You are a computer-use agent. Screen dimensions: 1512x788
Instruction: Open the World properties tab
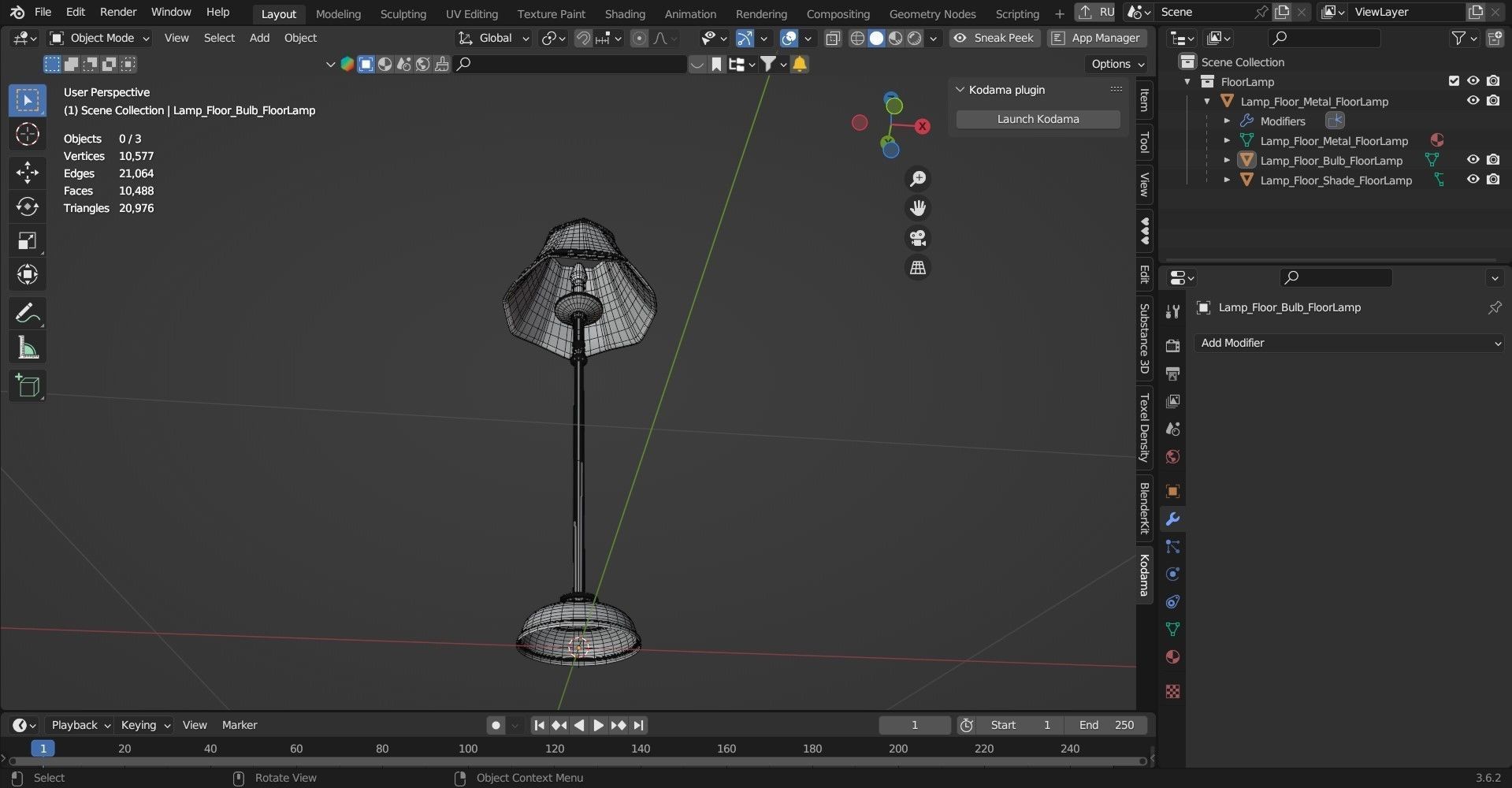coord(1172,457)
